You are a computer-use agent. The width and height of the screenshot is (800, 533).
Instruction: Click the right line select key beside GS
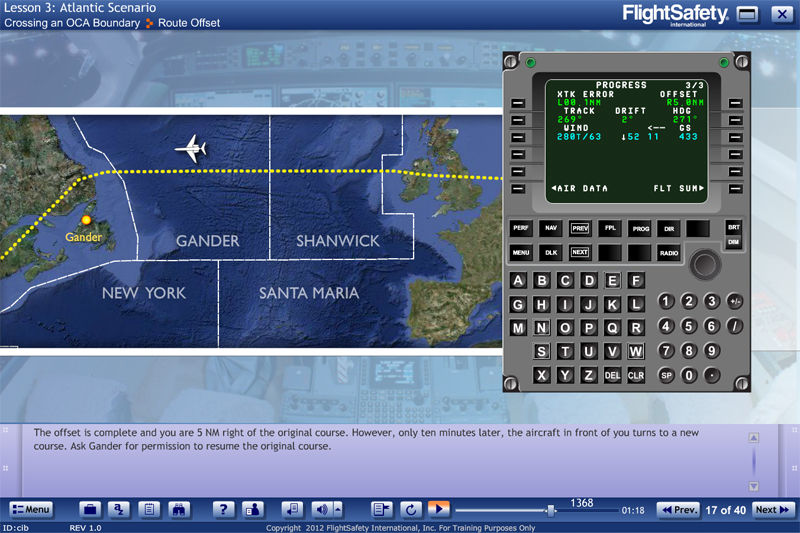tap(735, 138)
